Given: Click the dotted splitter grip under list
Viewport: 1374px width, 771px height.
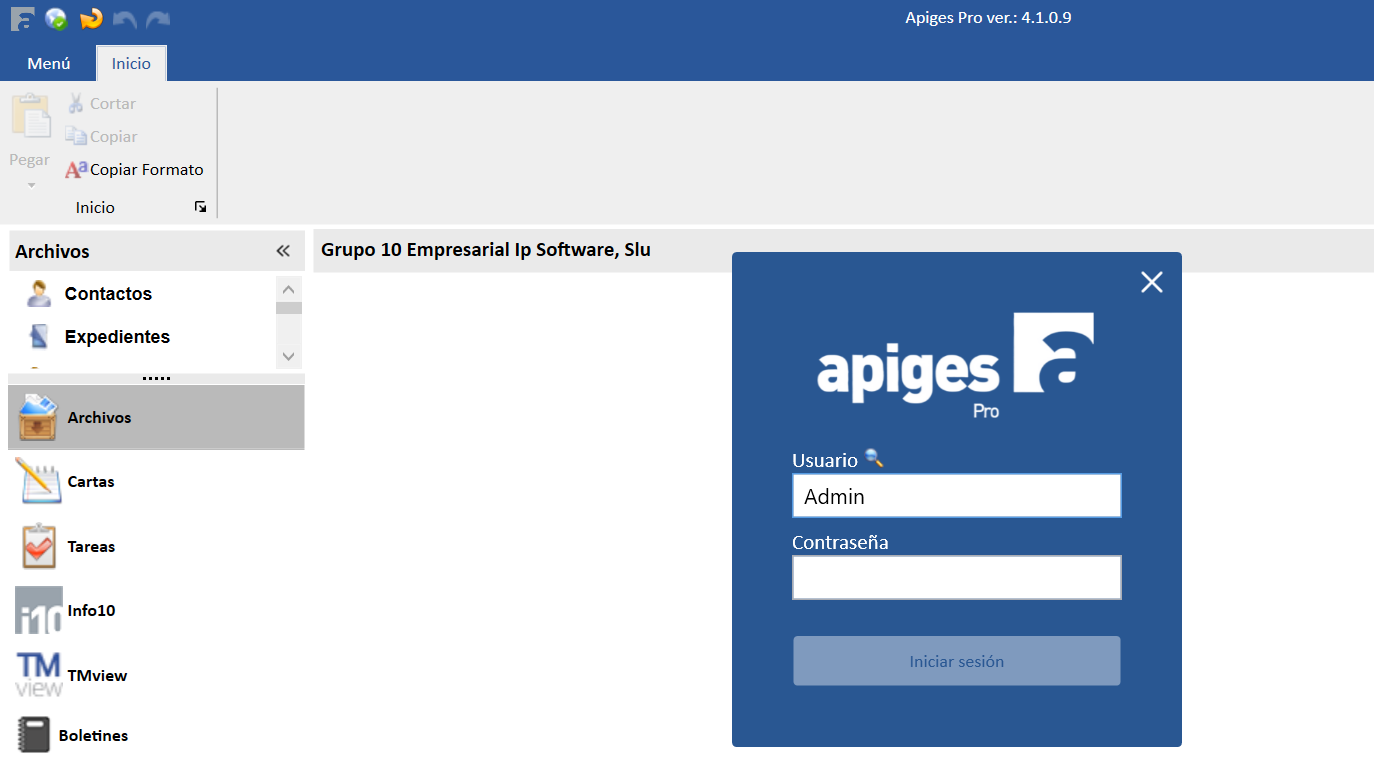Looking at the screenshot, I should 156,378.
